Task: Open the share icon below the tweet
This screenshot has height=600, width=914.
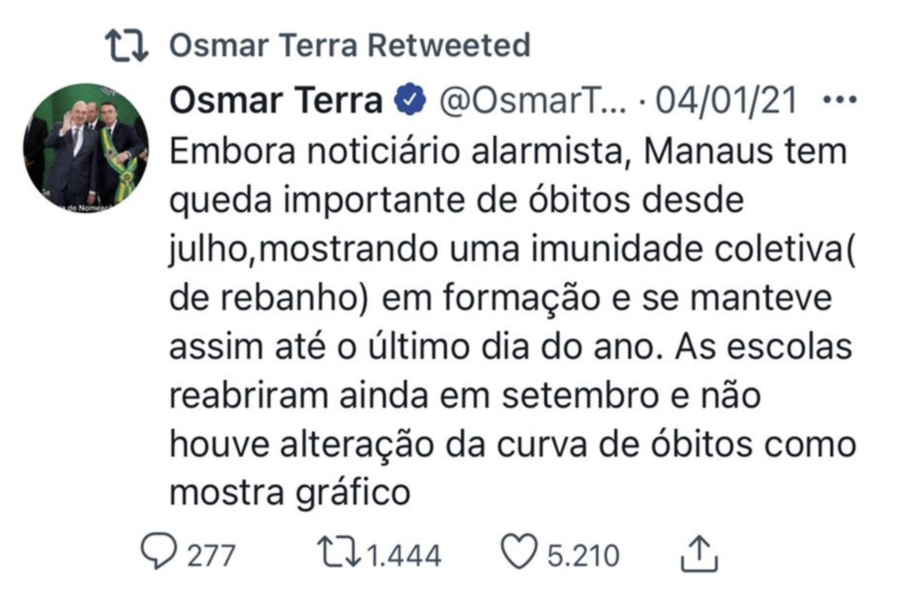Action: coord(698,553)
